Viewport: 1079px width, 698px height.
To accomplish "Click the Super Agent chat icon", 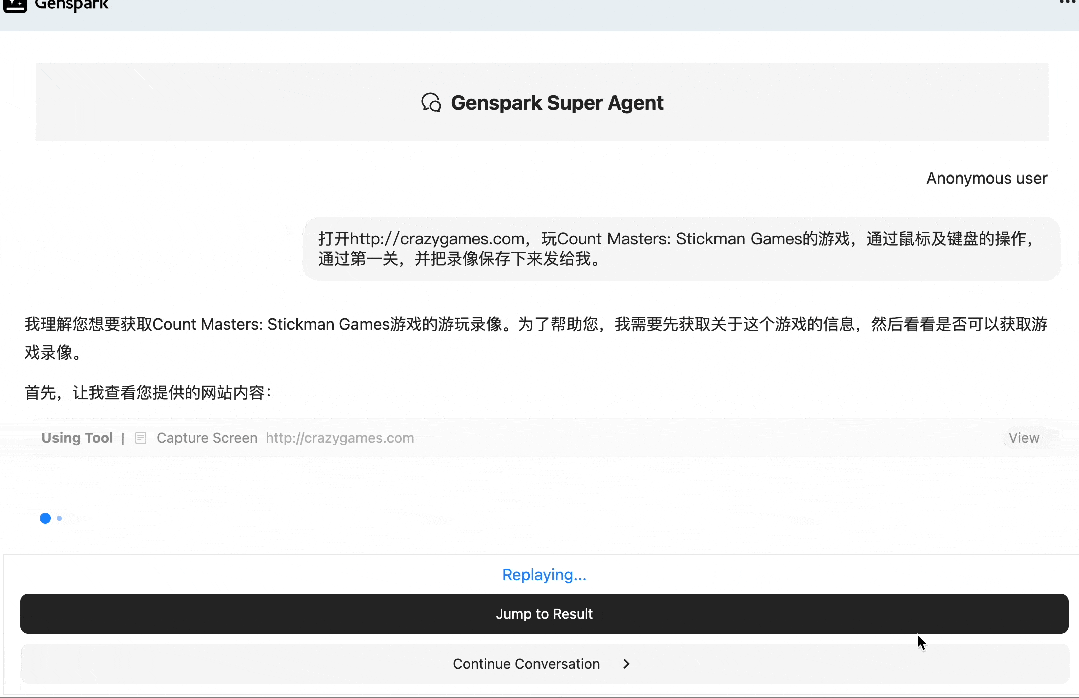I will 431,103.
